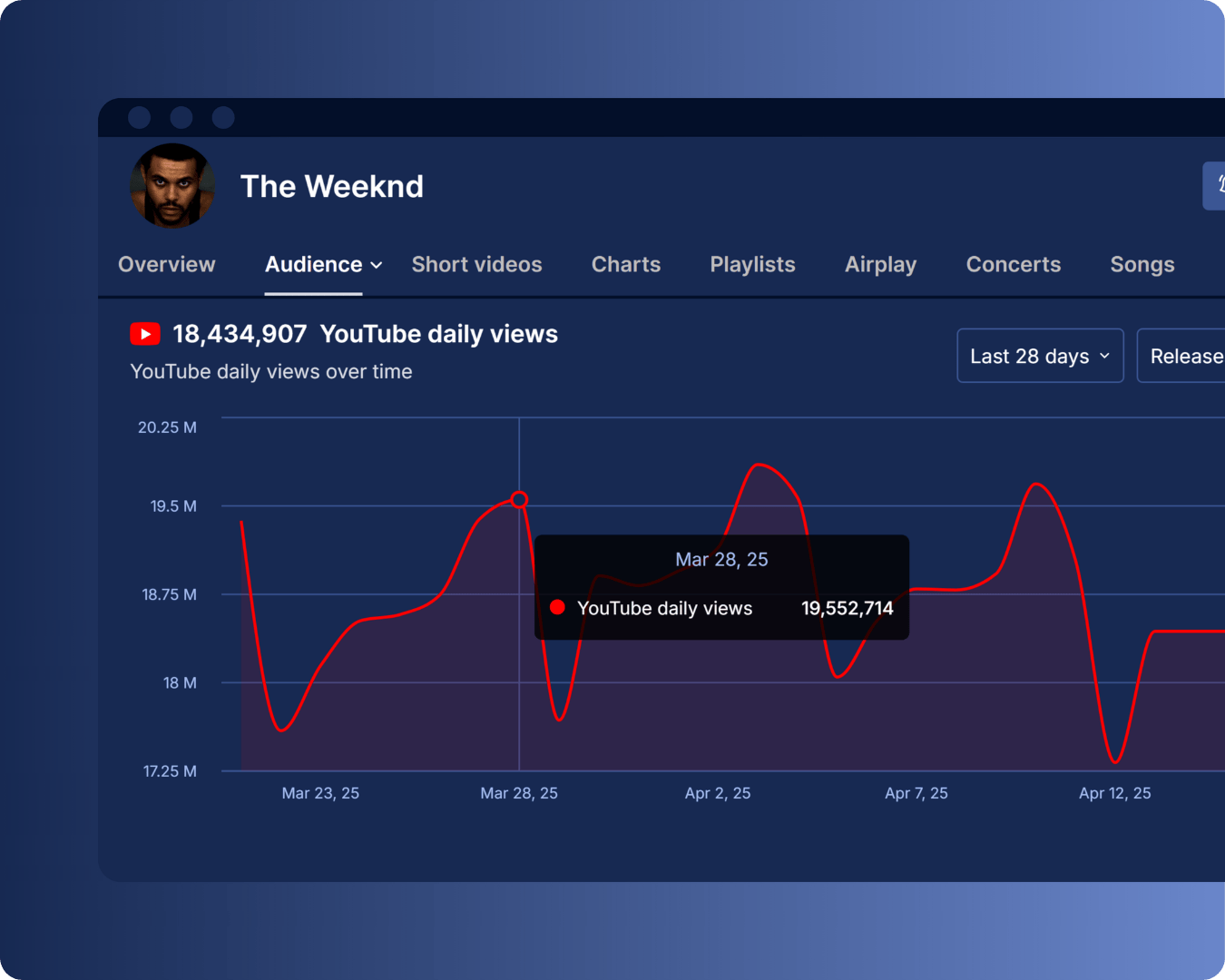Click The Weeknd profile picture
This screenshot has width=1225, height=980.
pos(172,186)
